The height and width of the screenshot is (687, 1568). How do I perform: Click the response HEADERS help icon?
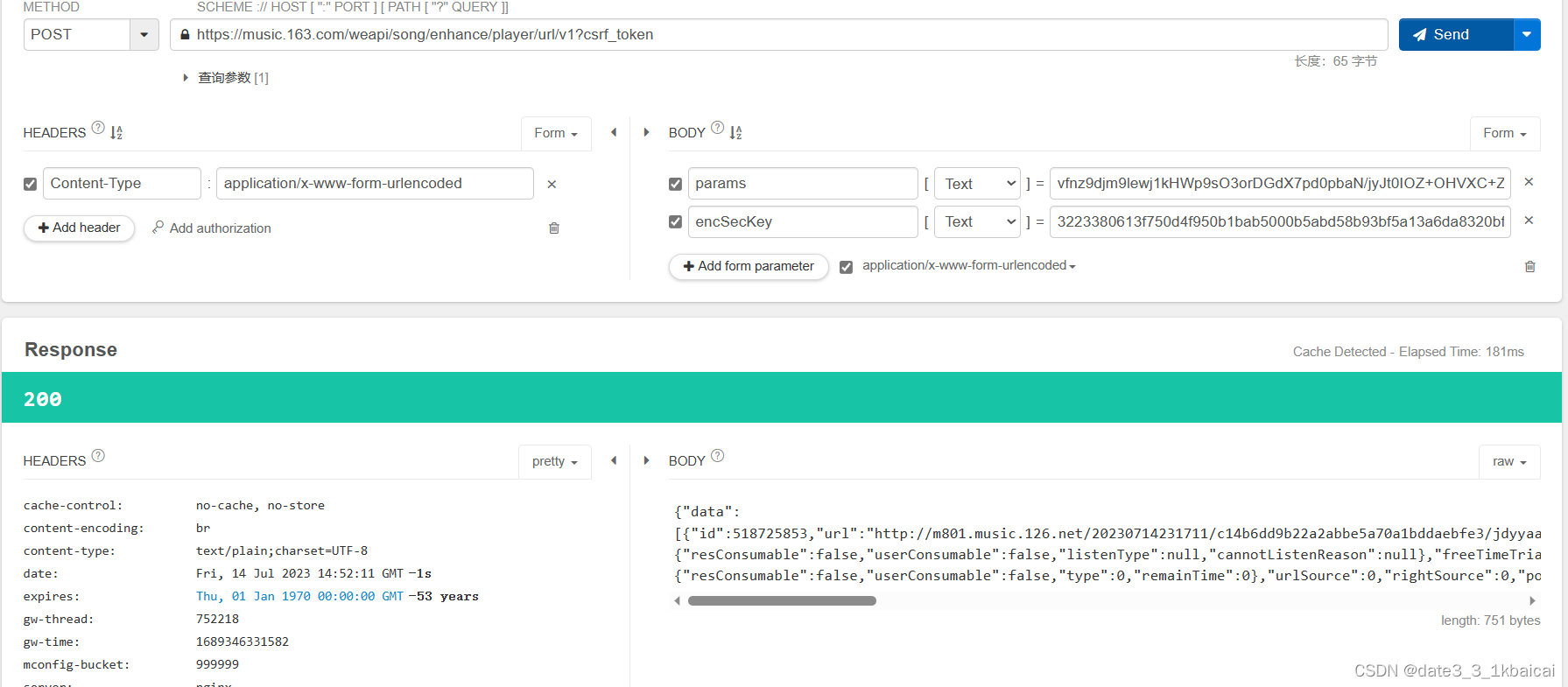(98, 455)
